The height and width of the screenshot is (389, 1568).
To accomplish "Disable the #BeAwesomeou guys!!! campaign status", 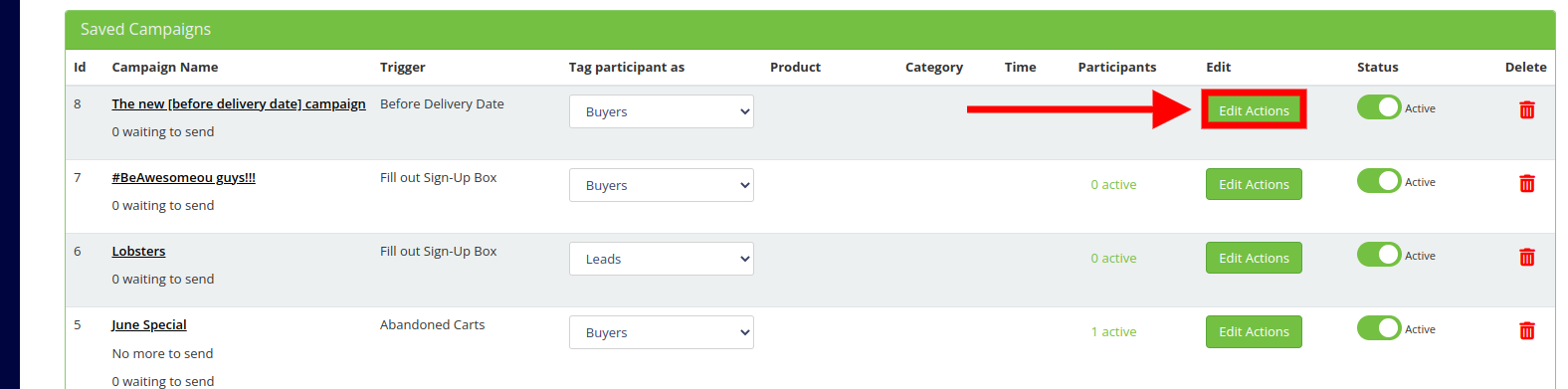I will click(1379, 181).
